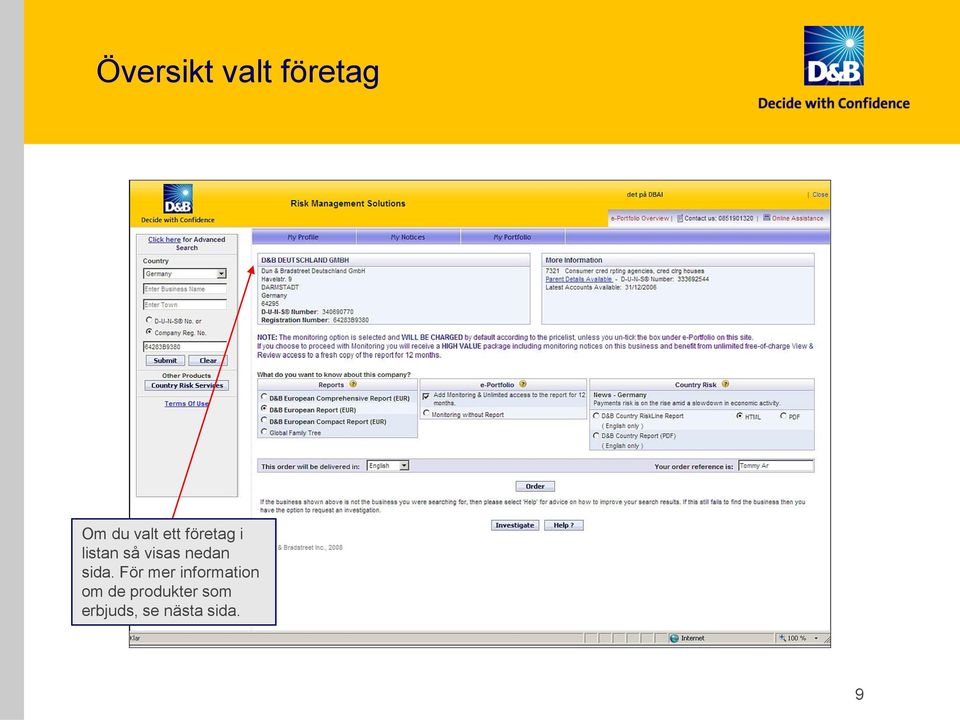Choose the D&B European Report (EUR) option
This screenshot has height=720, width=960.
264,409
